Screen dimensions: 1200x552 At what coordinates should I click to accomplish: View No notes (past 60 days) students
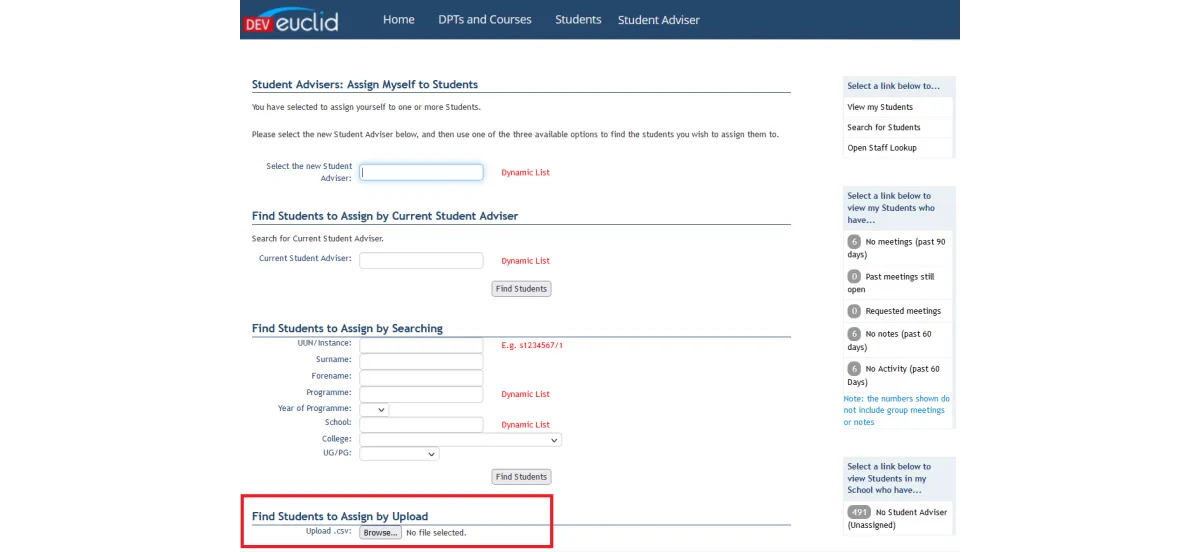[889, 339]
